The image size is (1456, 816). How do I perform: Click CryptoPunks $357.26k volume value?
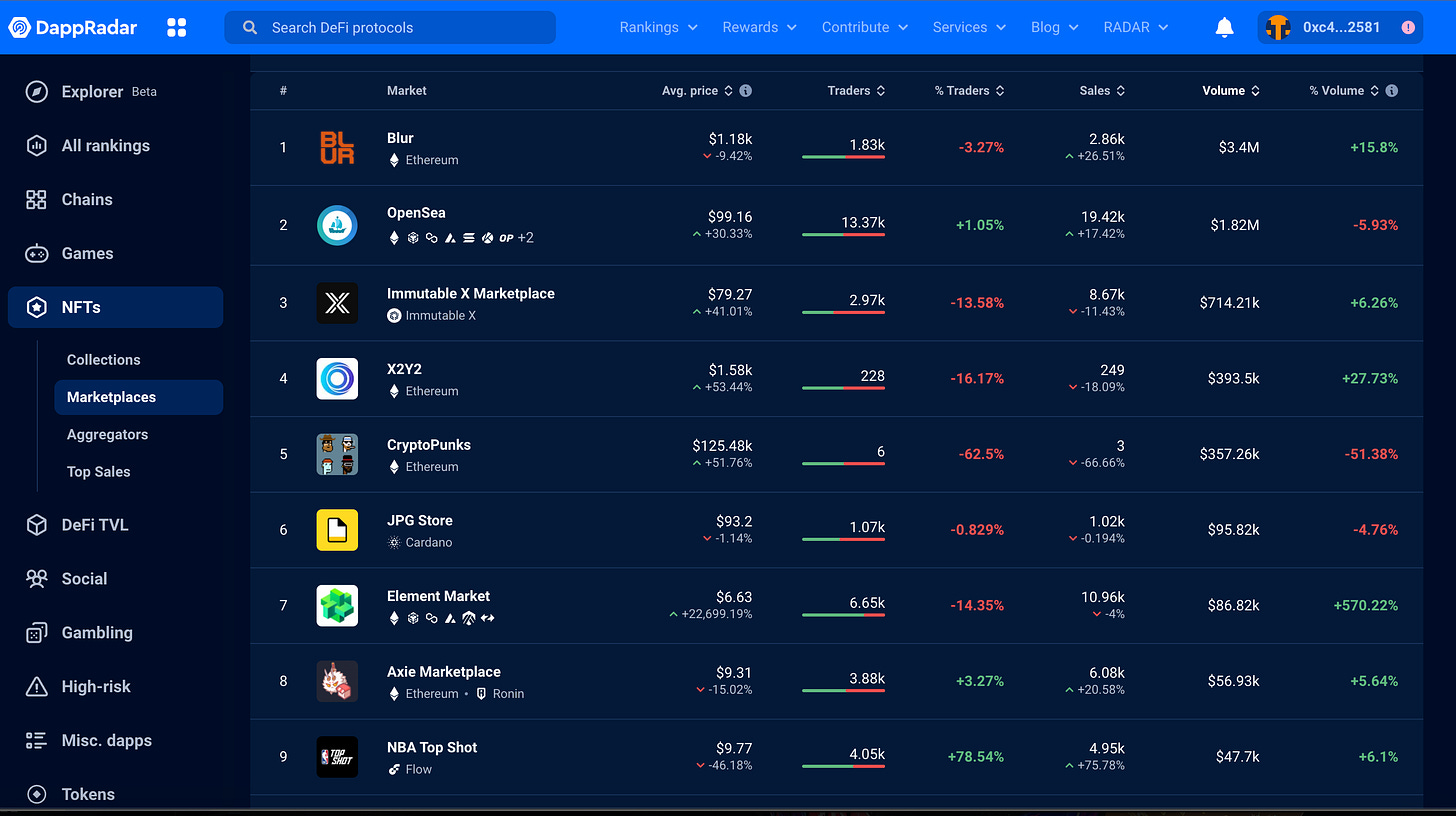click(x=1230, y=454)
